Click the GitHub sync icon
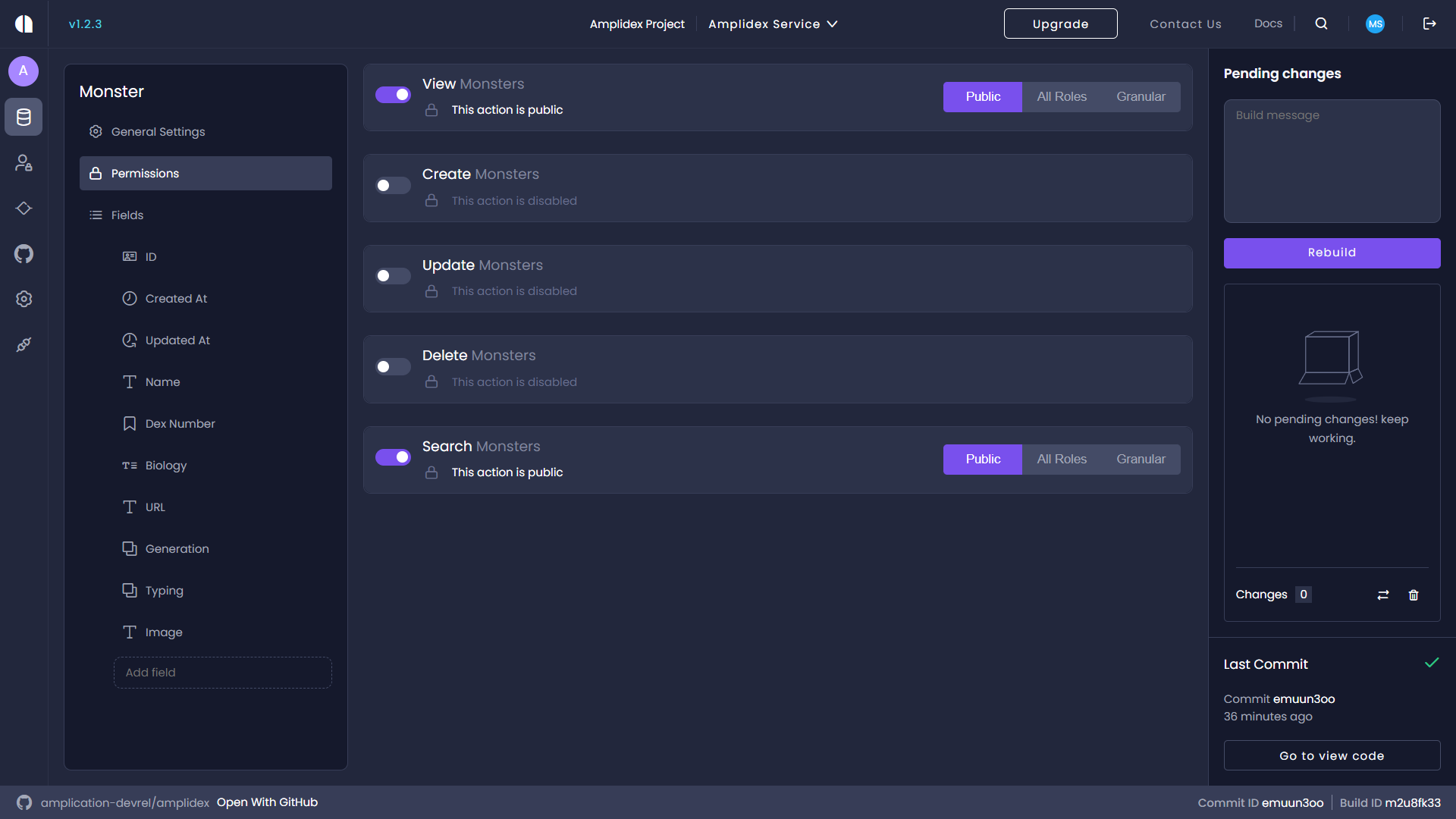This screenshot has width=1456, height=819. [x=24, y=253]
